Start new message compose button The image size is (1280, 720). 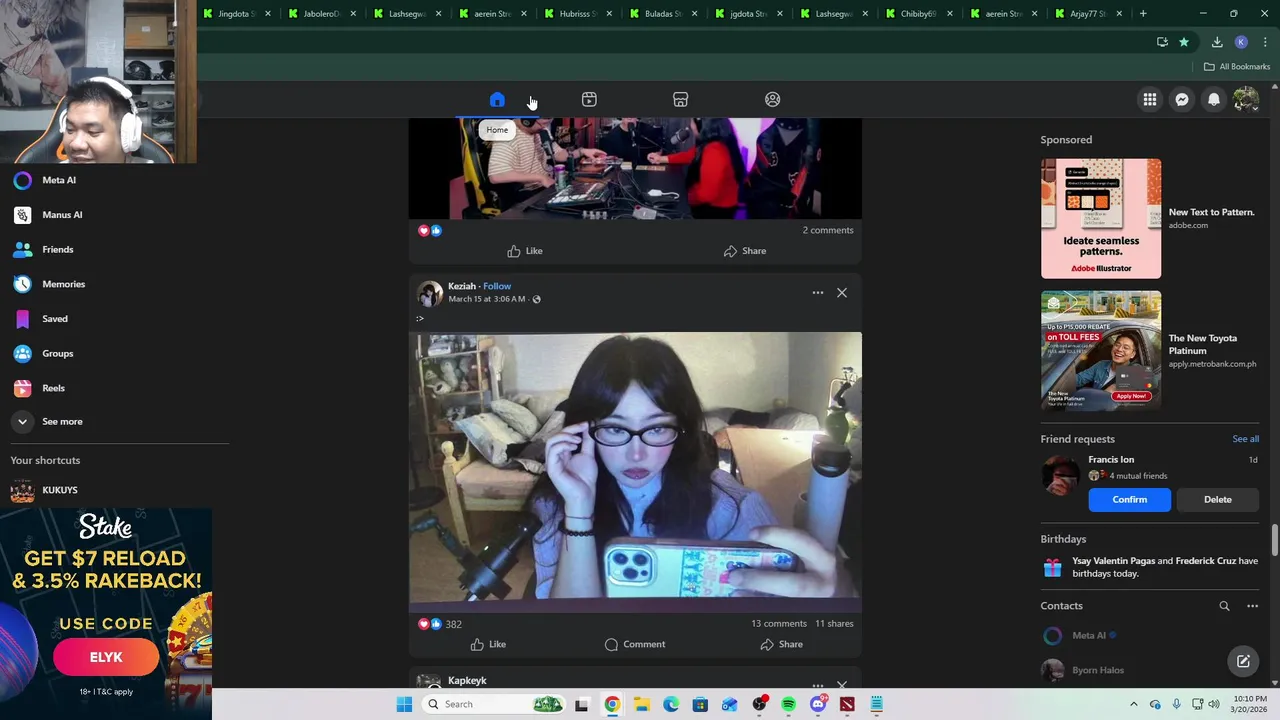(1243, 661)
